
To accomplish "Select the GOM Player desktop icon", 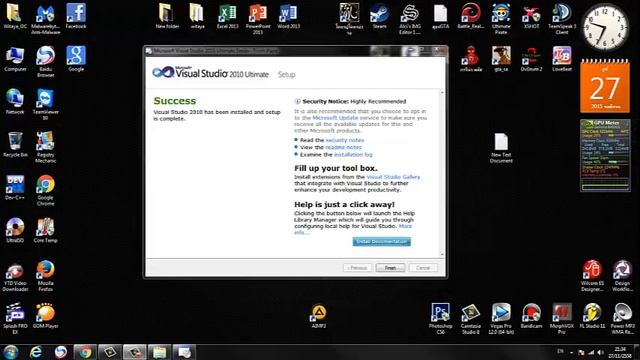I will tap(45, 316).
